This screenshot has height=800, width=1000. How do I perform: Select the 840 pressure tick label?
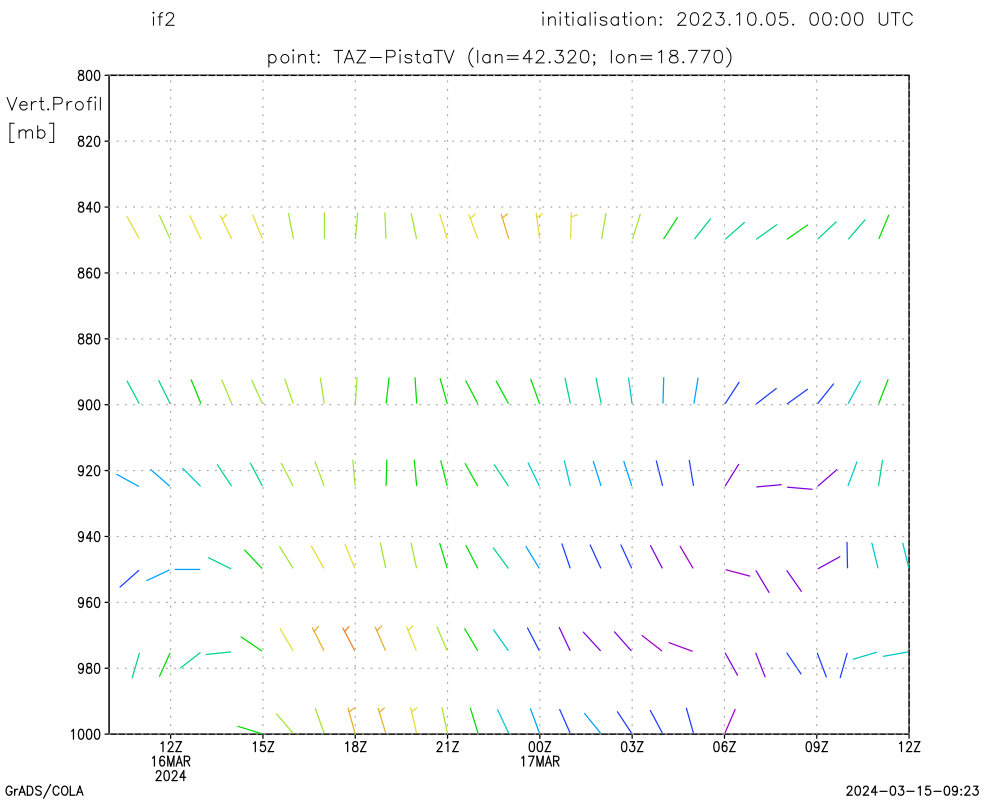coord(89,207)
